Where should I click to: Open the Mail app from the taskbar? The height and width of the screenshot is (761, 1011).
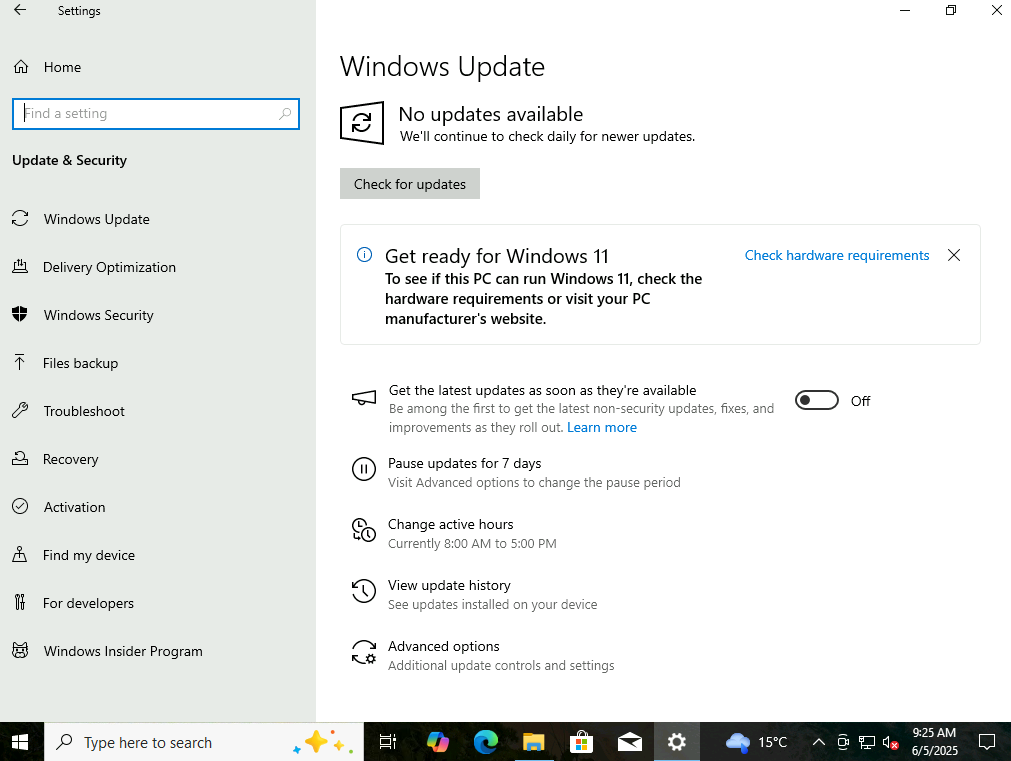tap(629, 742)
